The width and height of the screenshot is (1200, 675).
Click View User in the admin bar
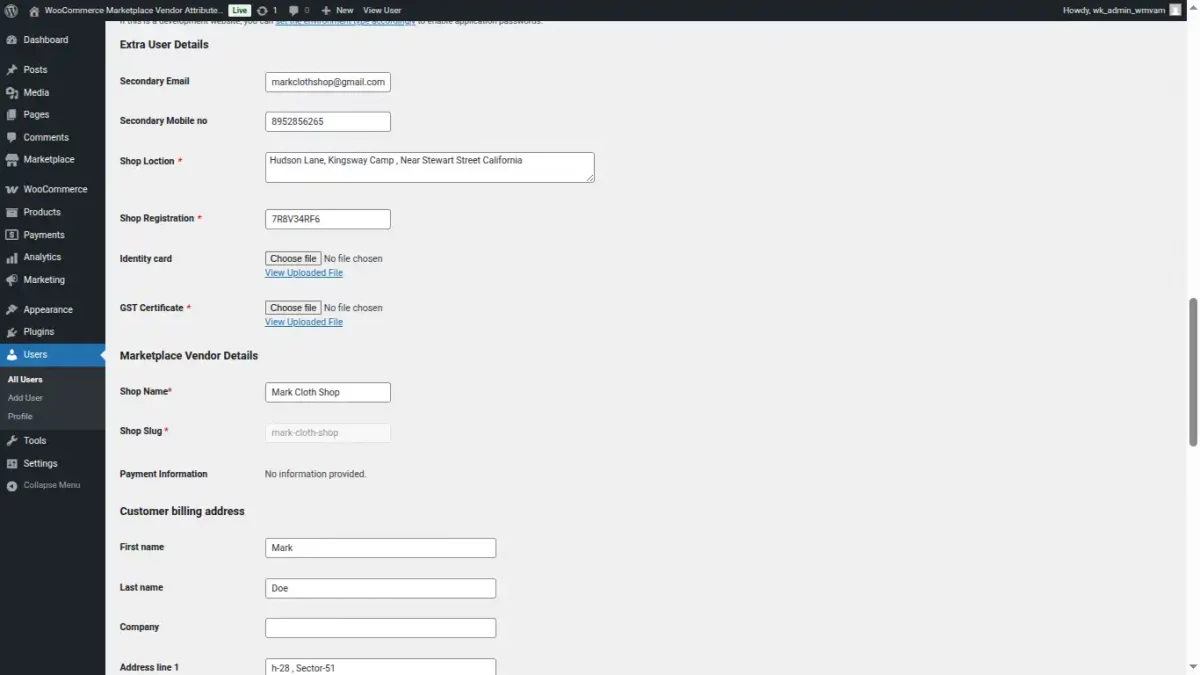(x=382, y=10)
